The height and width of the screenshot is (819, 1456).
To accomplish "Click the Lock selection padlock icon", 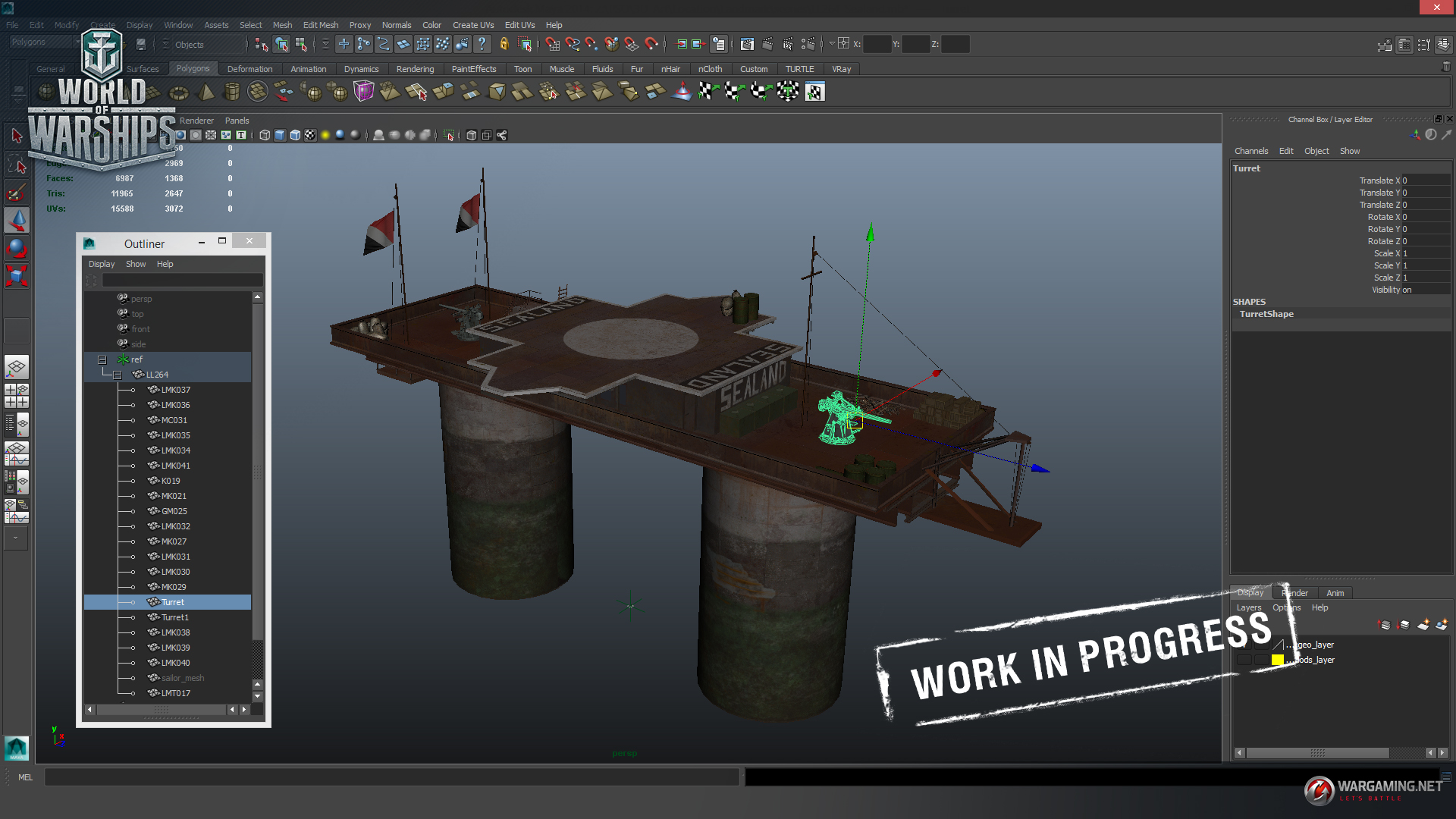I will 504,44.
